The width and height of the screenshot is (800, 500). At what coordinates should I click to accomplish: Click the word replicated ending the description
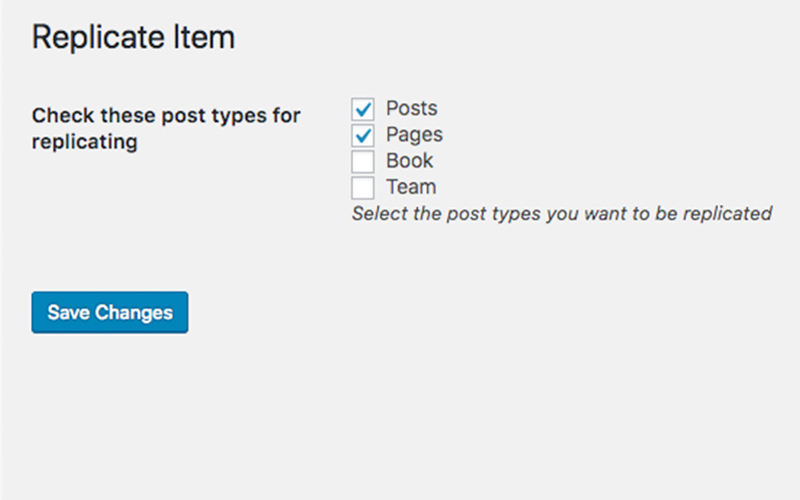(728, 214)
